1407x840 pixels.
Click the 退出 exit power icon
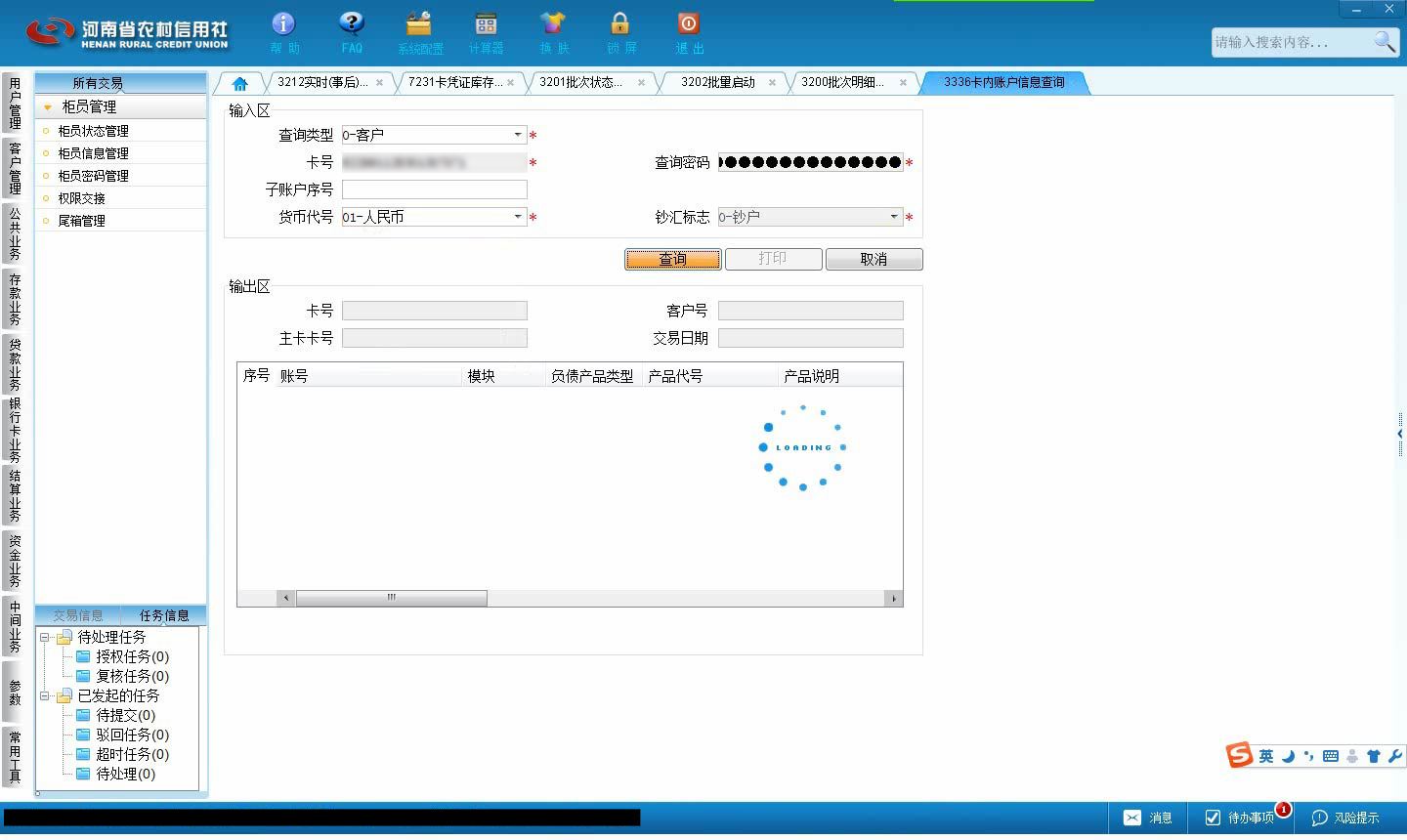(688, 24)
